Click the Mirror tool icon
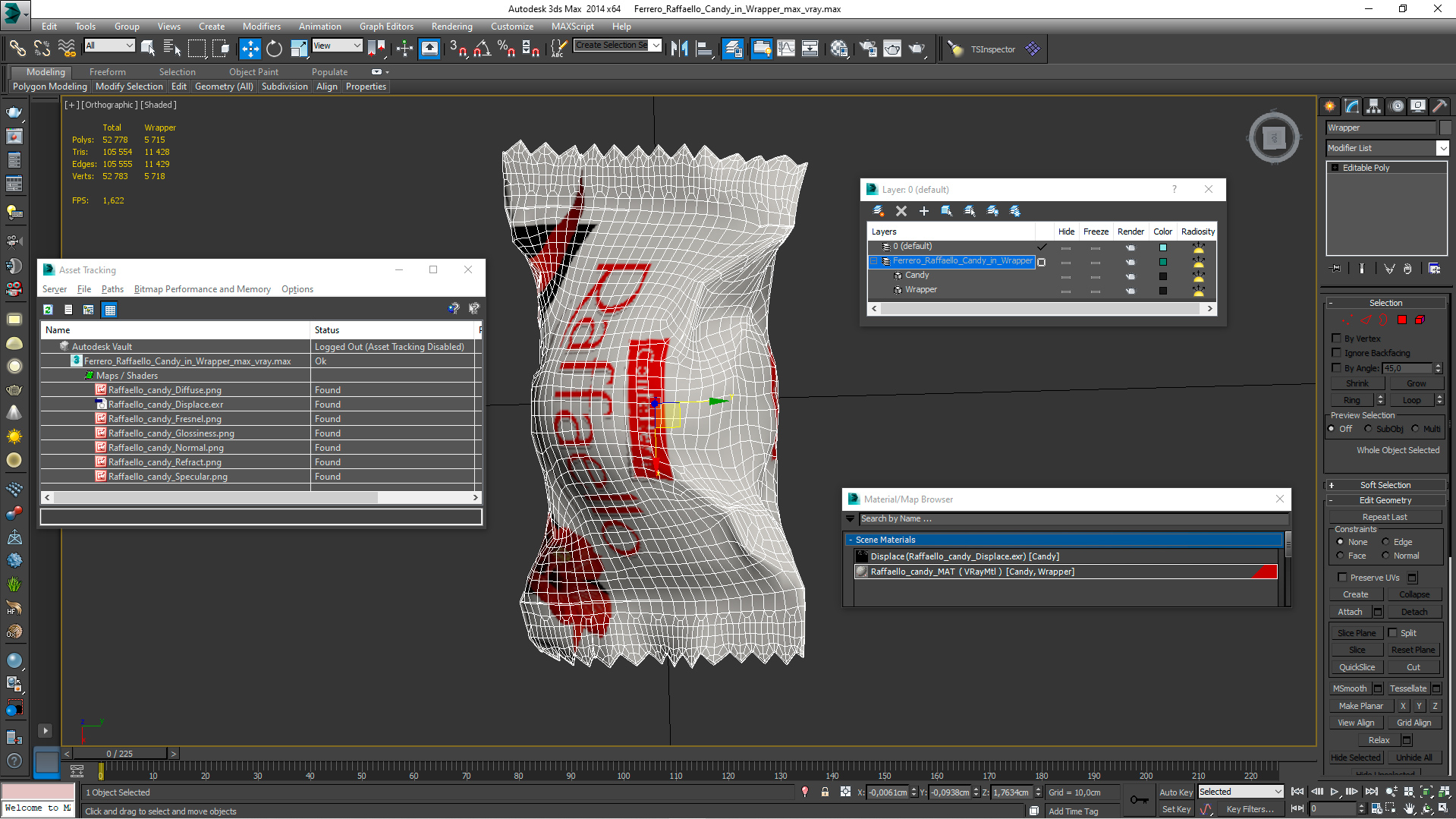Screen dimensions: 1456x819 click(680, 49)
